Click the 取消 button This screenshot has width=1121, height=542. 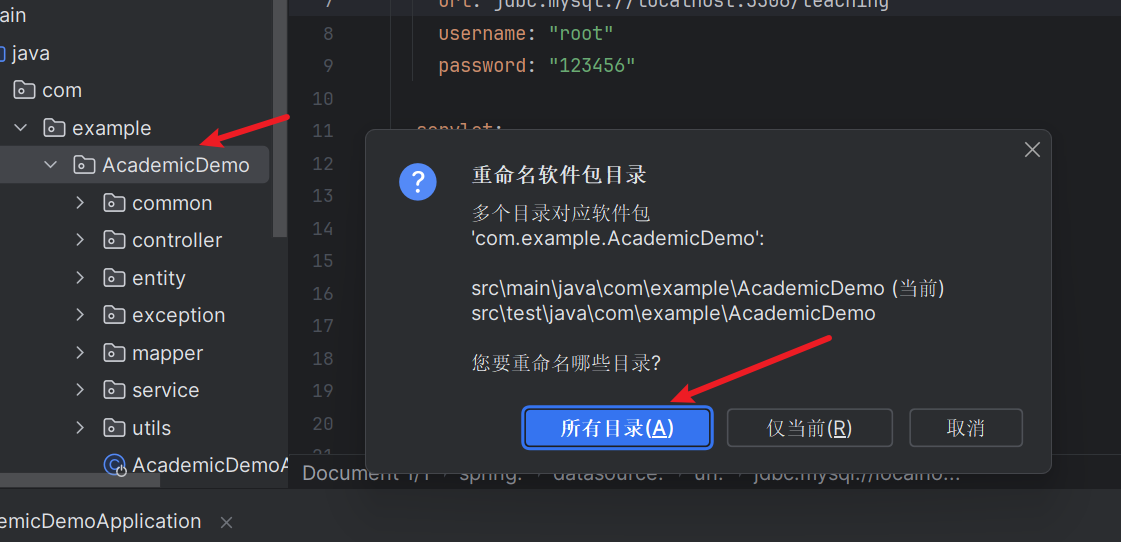966,428
